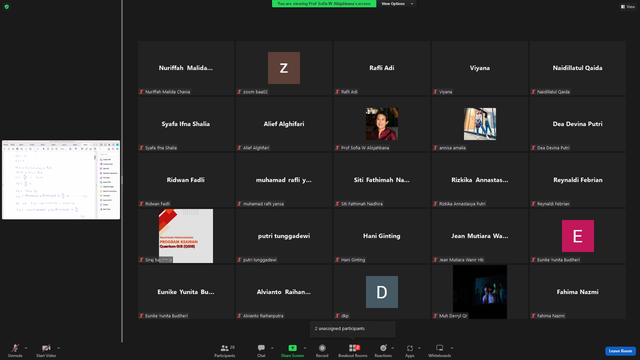Viewport: 640px width, 360px height.
Task: Click muted mic icon on Naidillatul Qaida tile
Action: (x=533, y=92)
